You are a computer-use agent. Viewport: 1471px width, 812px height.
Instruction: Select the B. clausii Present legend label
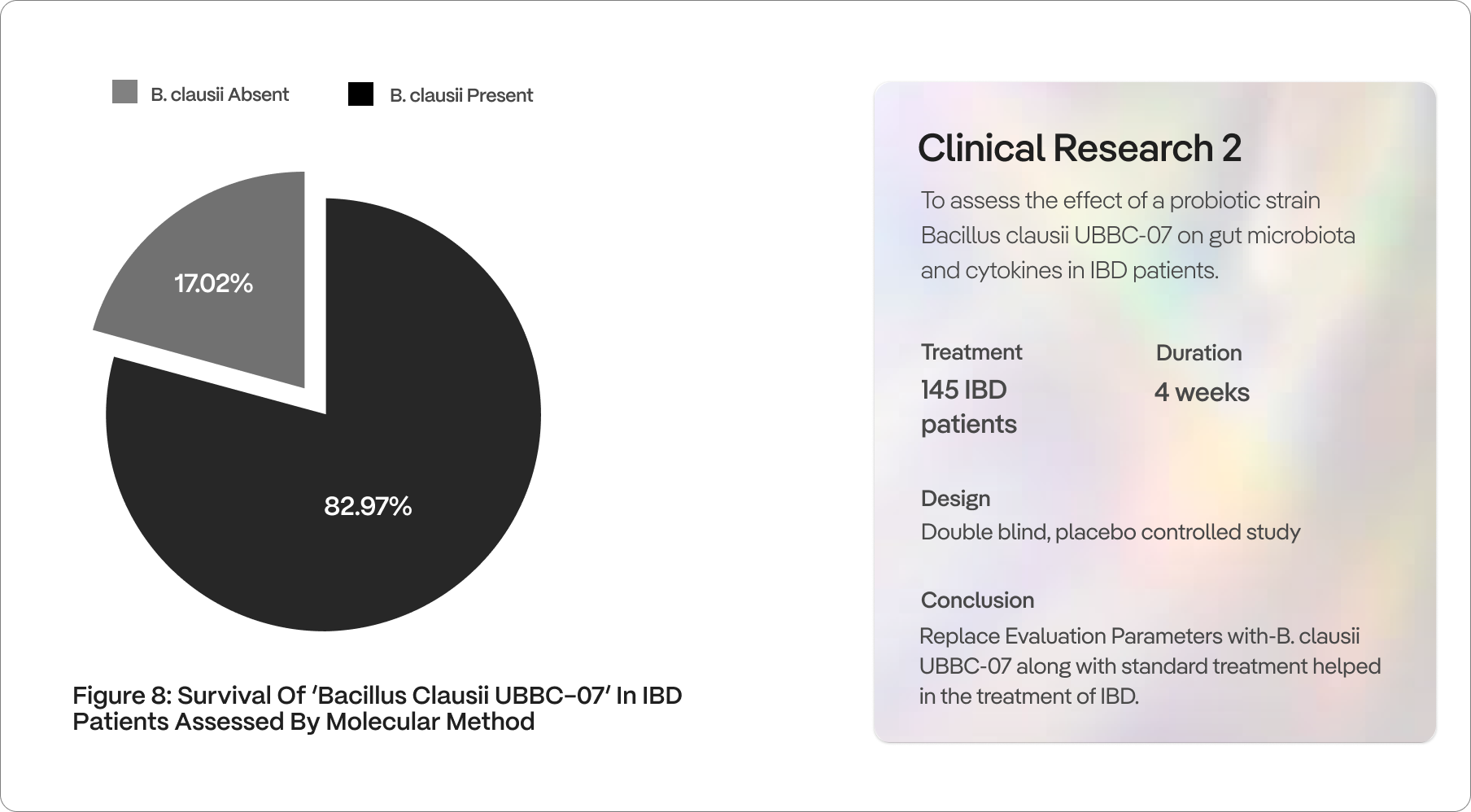pyautogui.click(x=461, y=95)
